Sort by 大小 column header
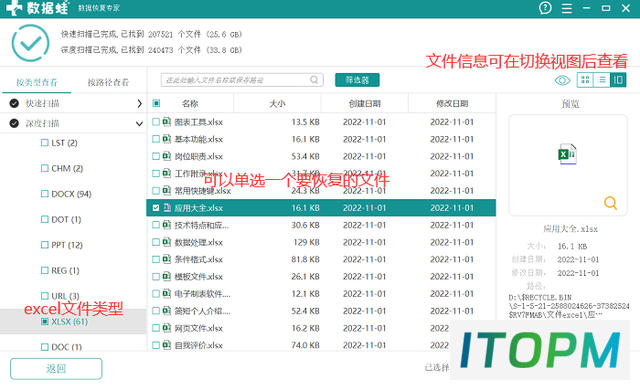 click(277, 104)
